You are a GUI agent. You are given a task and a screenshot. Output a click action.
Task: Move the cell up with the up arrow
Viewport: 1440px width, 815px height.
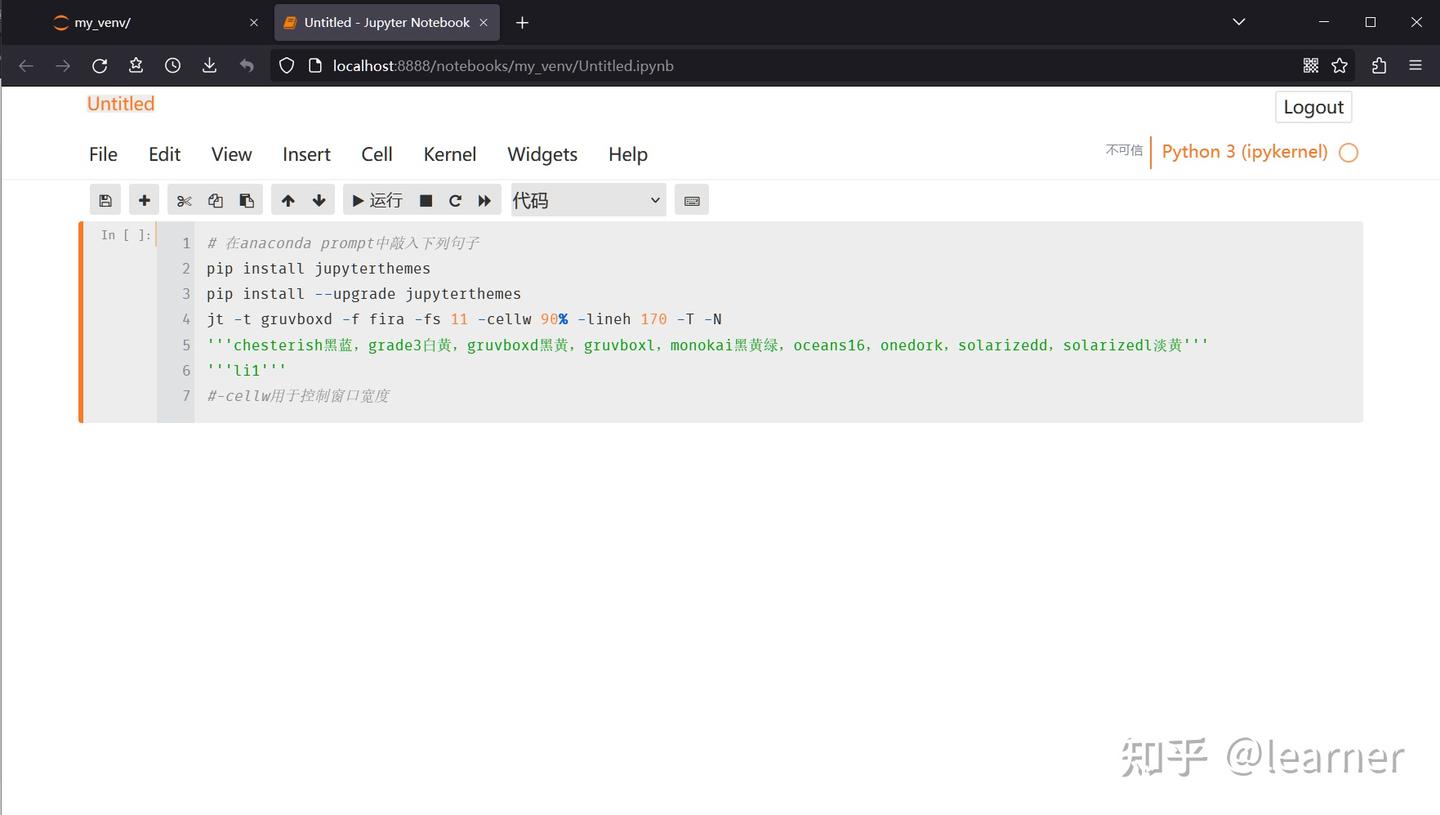point(288,199)
